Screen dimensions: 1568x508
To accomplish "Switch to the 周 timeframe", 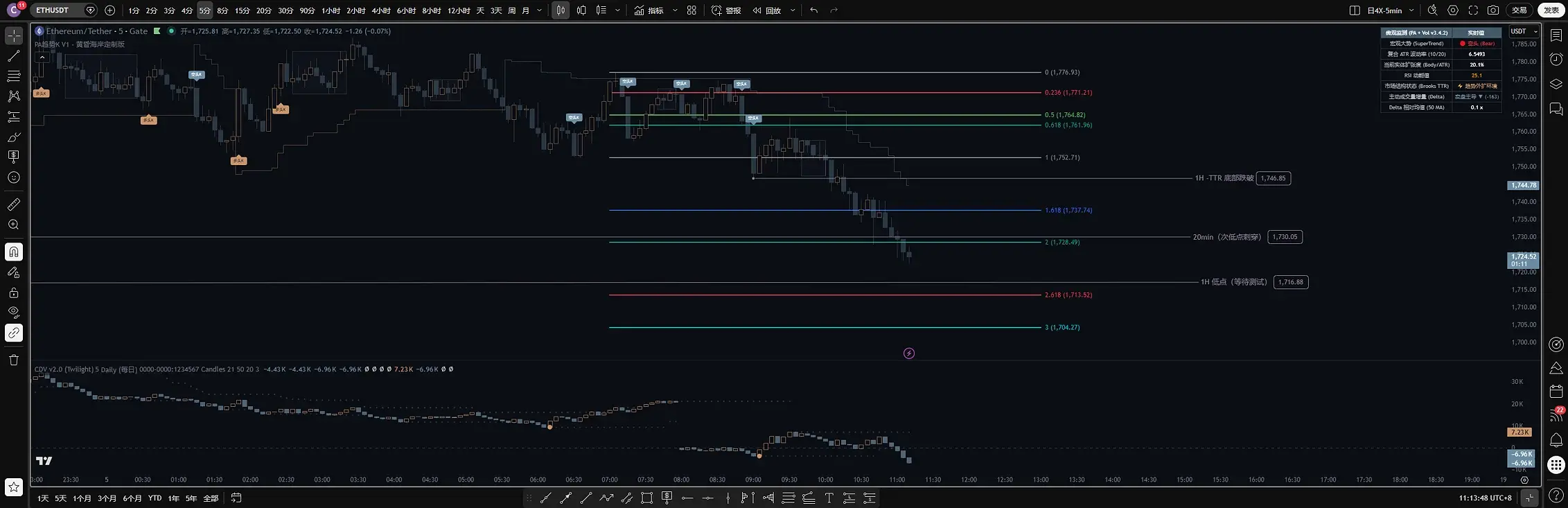I will (x=511, y=10).
